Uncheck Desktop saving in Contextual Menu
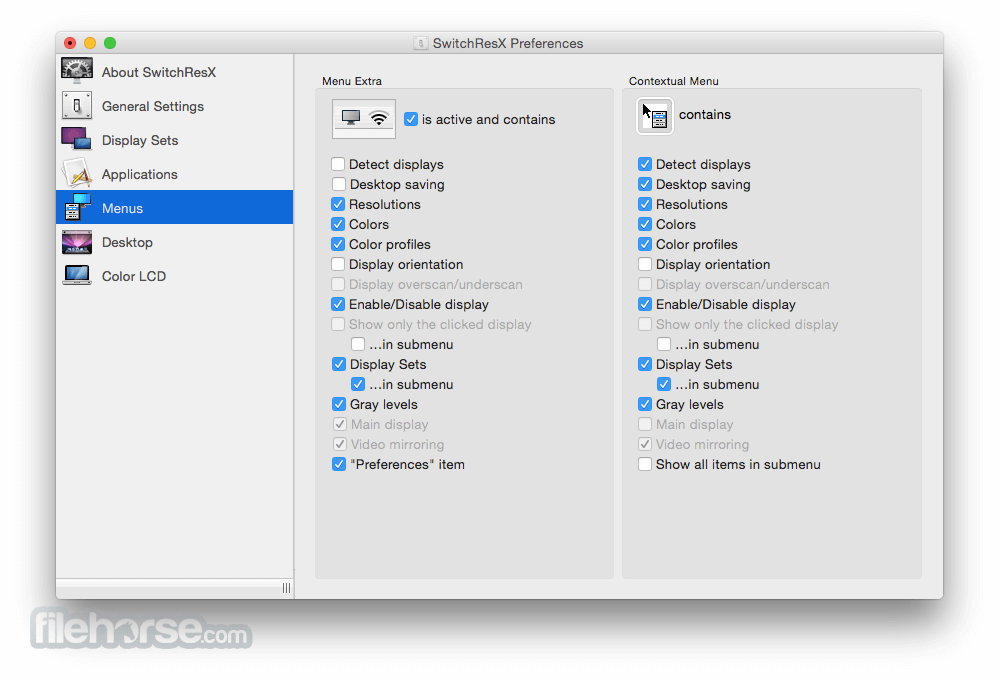This screenshot has width=999, height=679. [645, 184]
